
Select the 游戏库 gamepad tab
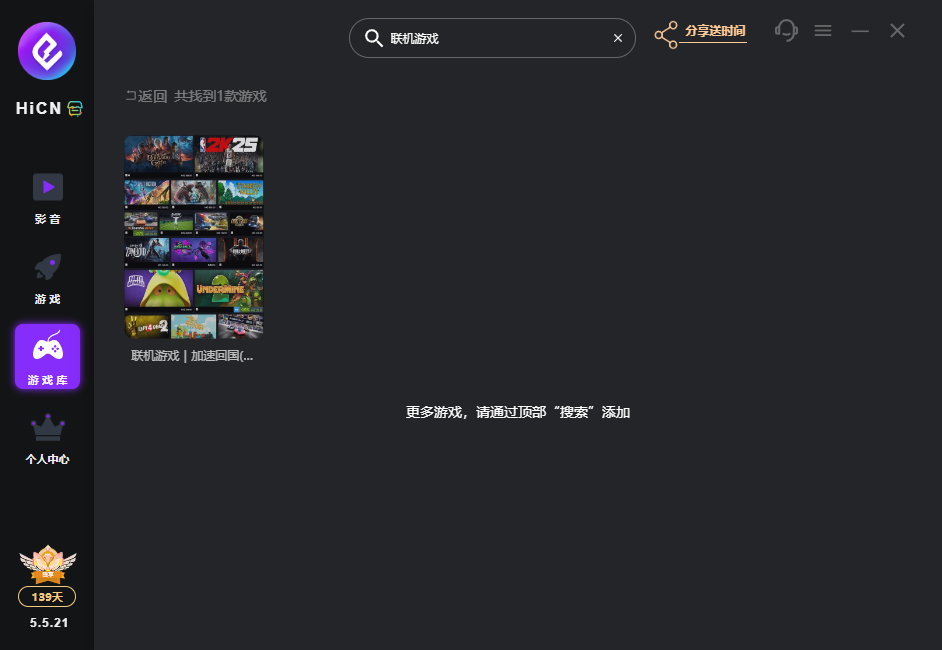point(47,356)
